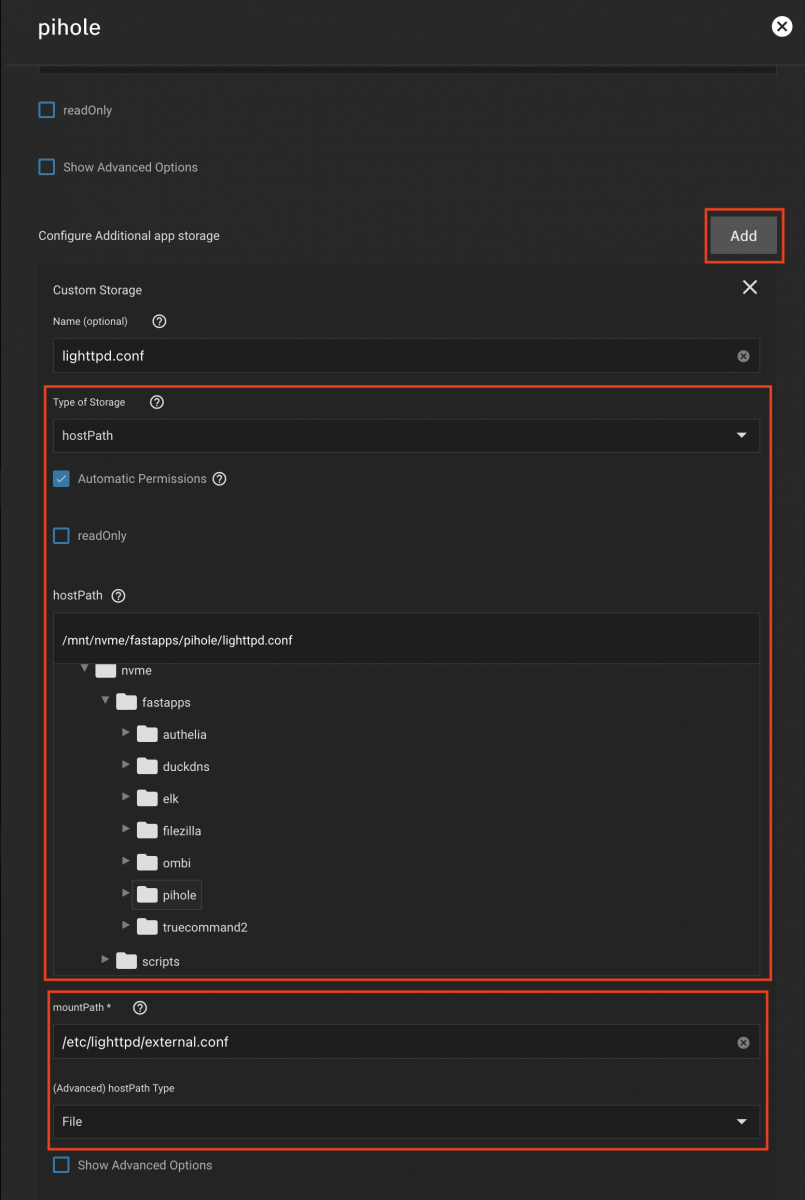
Task: Select the 'truecommand2' tree label
Action: pyautogui.click(x=205, y=927)
